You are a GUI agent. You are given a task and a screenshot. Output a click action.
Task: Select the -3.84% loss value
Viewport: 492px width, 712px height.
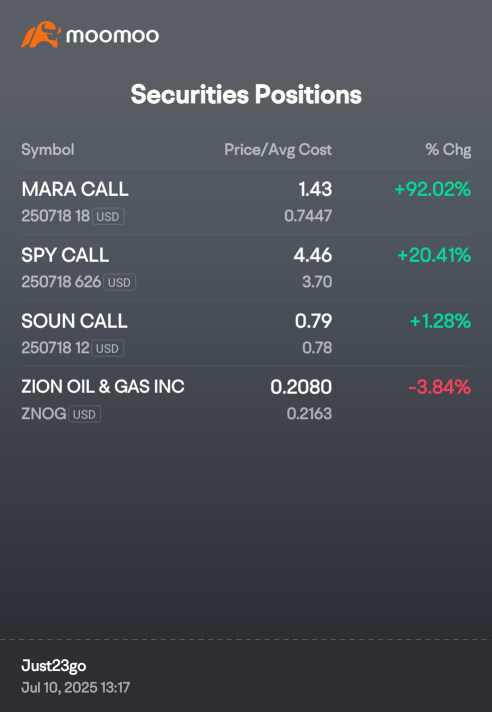point(439,387)
